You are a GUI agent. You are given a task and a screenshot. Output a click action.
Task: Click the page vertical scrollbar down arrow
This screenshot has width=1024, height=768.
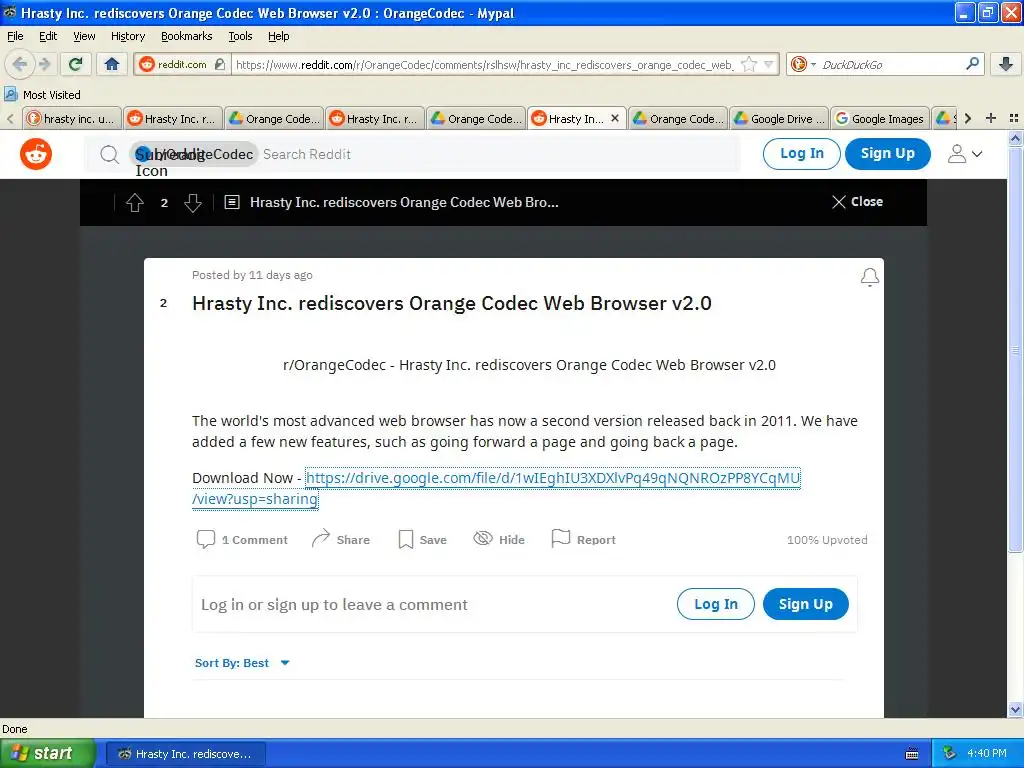point(1015,709)
